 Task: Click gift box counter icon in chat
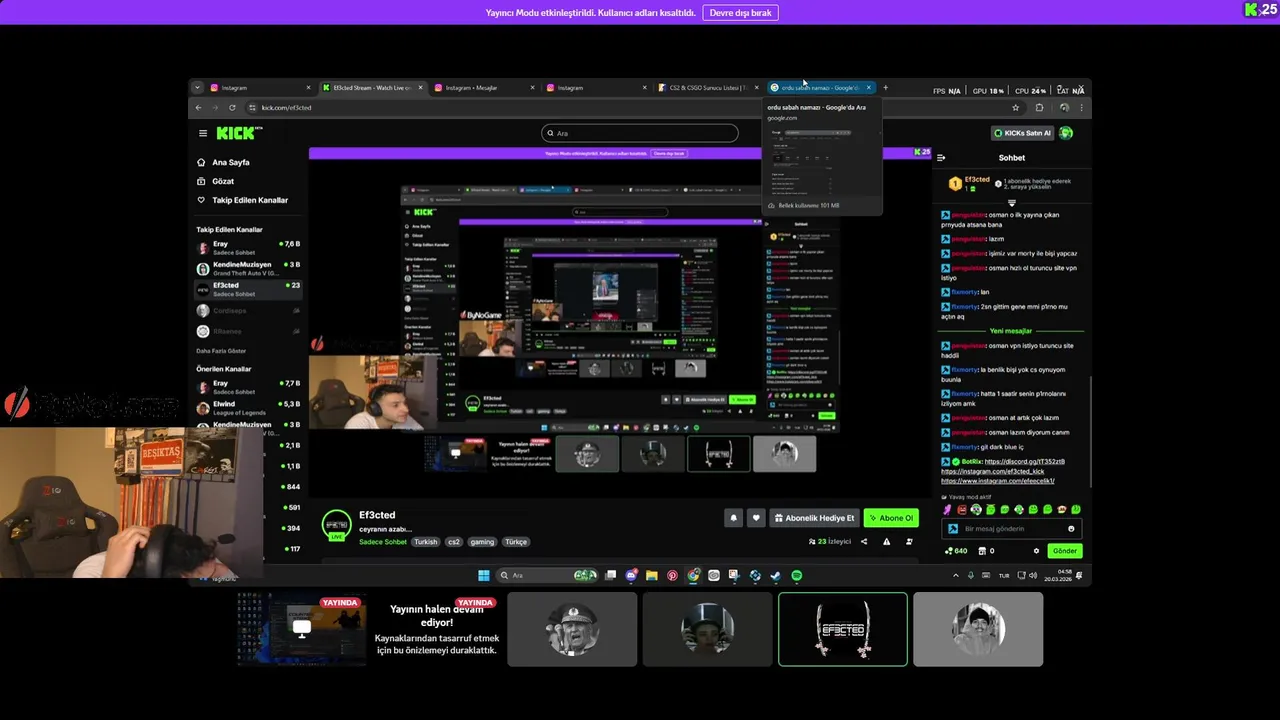coord(984,551)
